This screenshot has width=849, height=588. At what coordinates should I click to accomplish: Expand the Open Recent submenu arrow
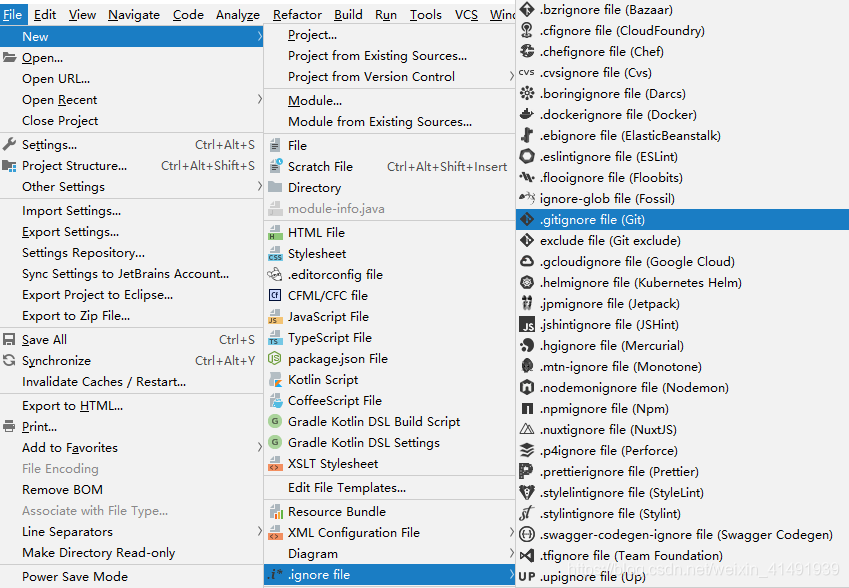click(x=259, y=99)
